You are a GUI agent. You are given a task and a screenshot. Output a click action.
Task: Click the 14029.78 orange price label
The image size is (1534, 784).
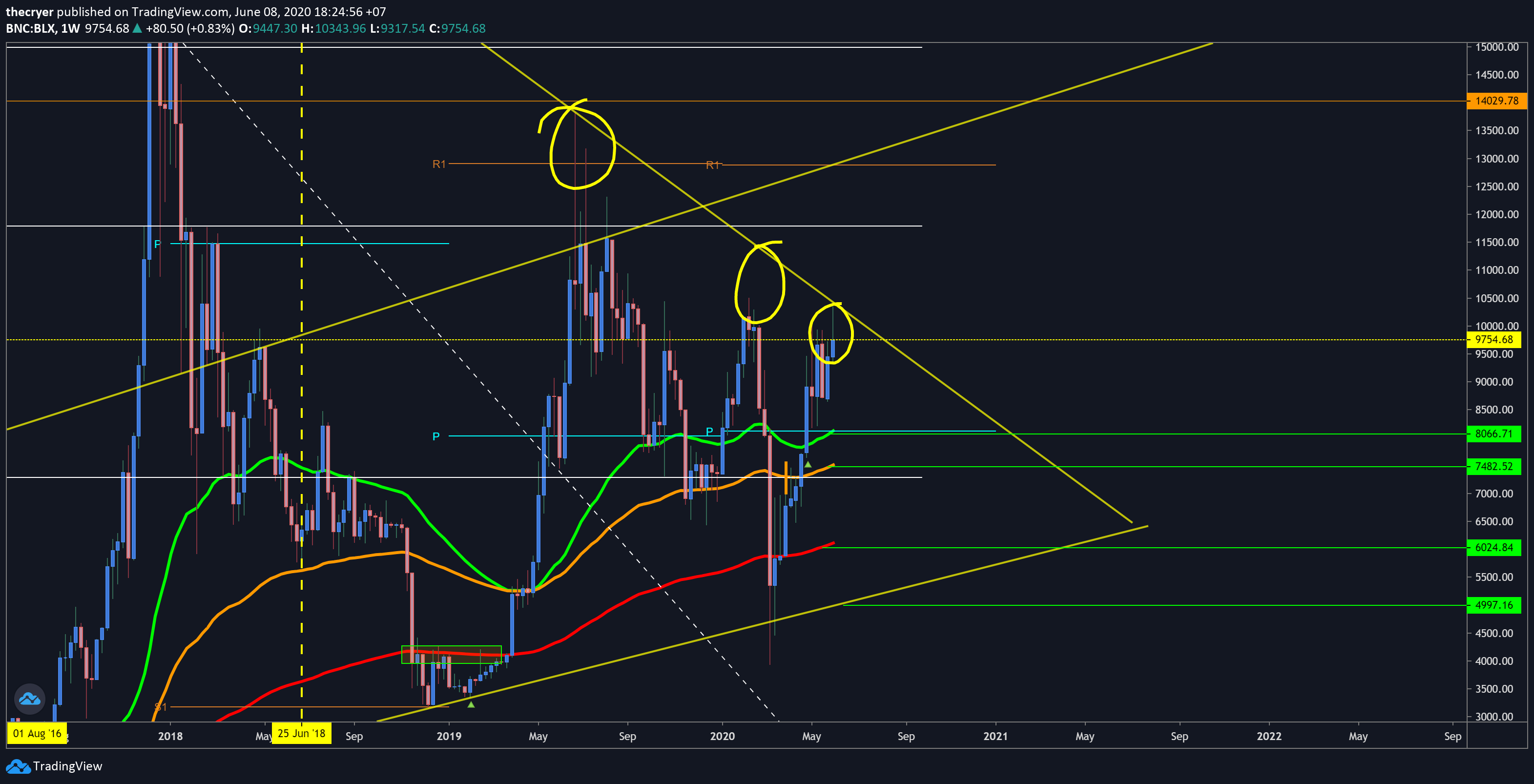[x=1496, y=101]
